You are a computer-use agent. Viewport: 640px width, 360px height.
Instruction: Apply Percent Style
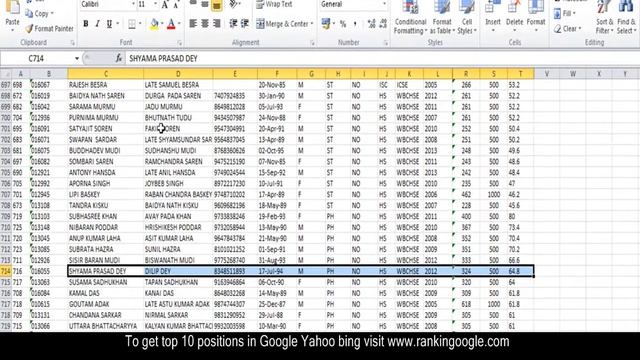(x=343, y=24)
